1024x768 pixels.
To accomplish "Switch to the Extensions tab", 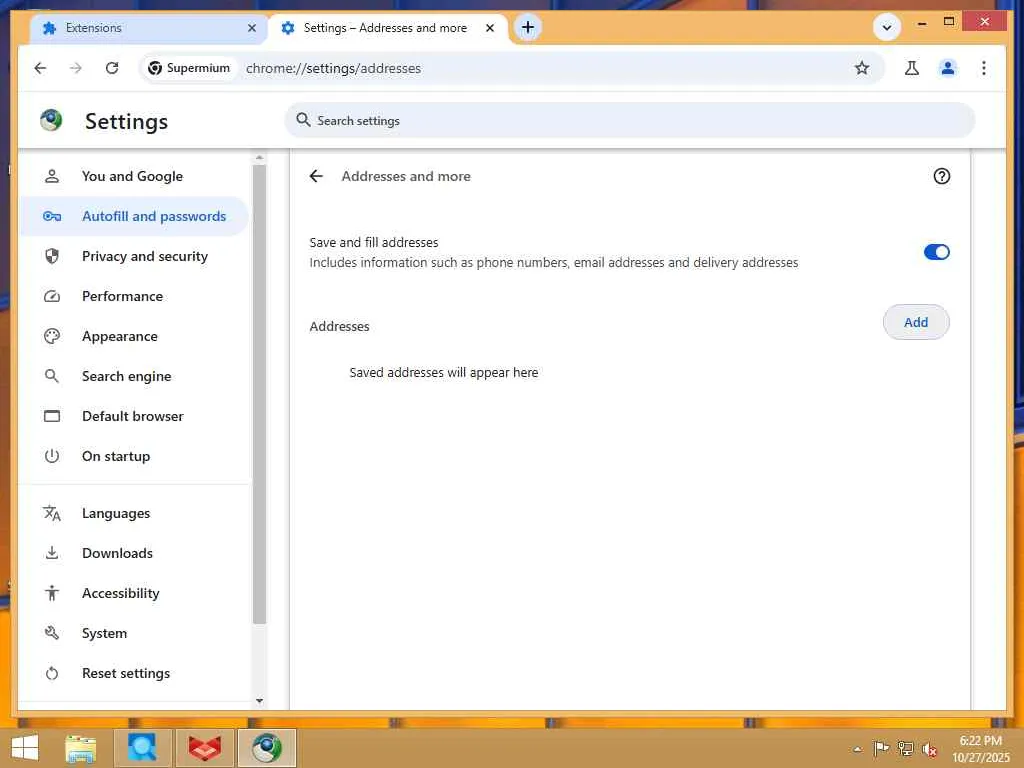I will tap(148, 28).
